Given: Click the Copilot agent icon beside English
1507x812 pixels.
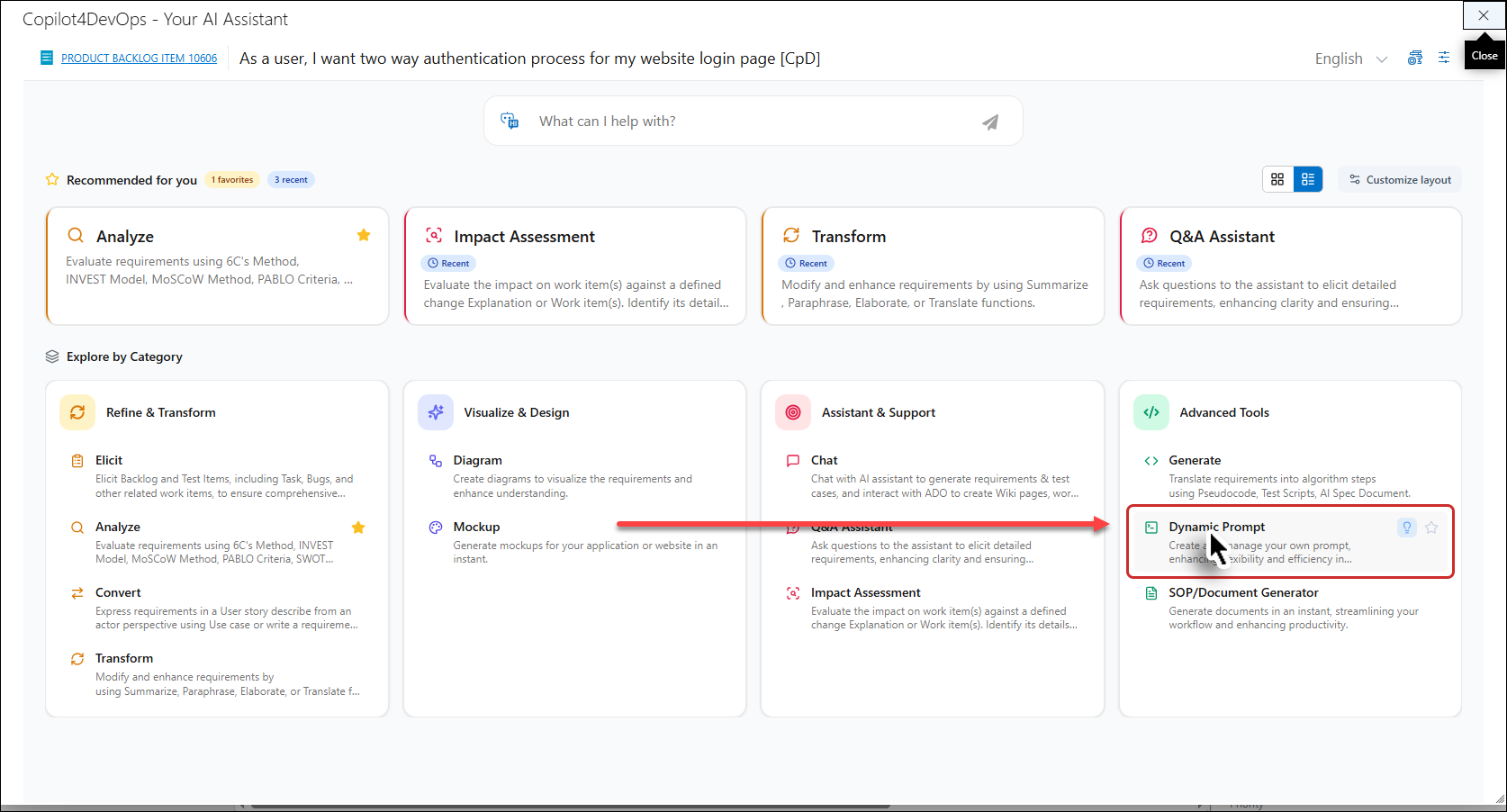Looking at the screenshot, I should (1415, 58).
